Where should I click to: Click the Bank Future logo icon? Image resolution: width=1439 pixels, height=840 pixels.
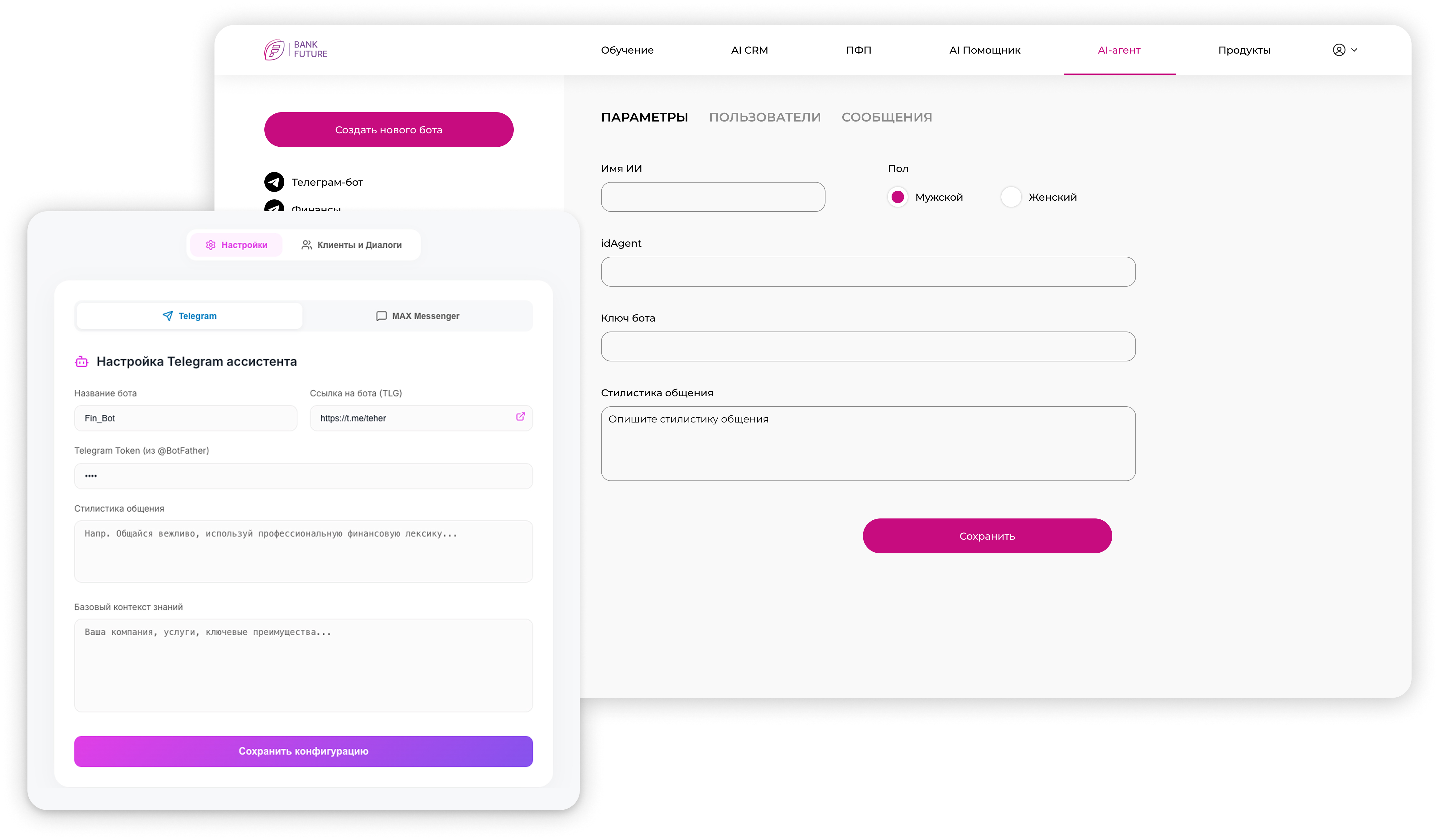tap(274, 50)
